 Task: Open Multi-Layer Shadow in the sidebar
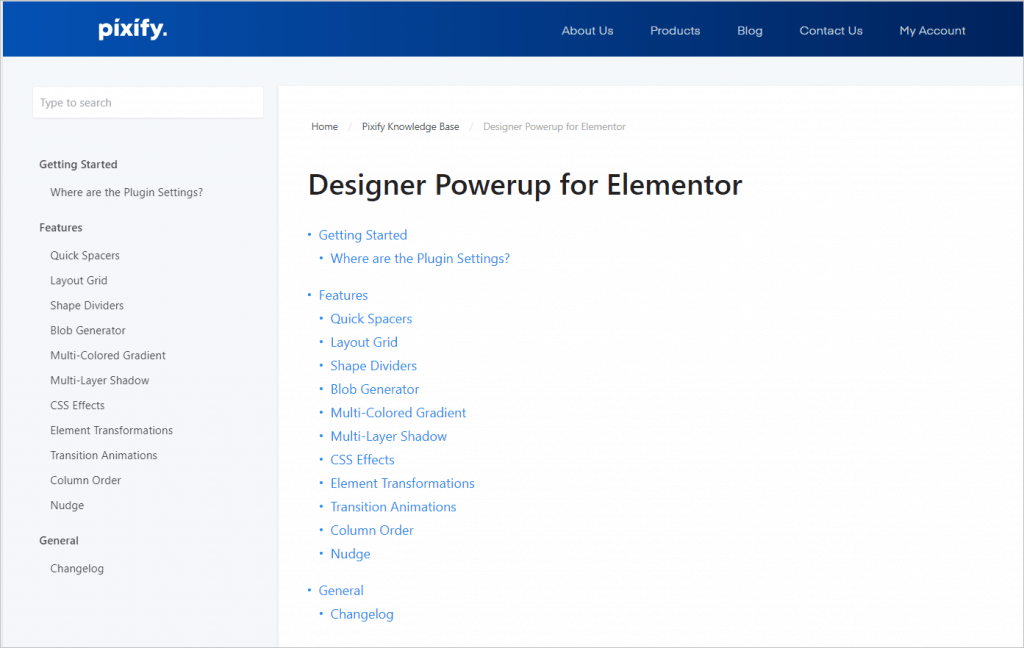click(x=100, y=381)
